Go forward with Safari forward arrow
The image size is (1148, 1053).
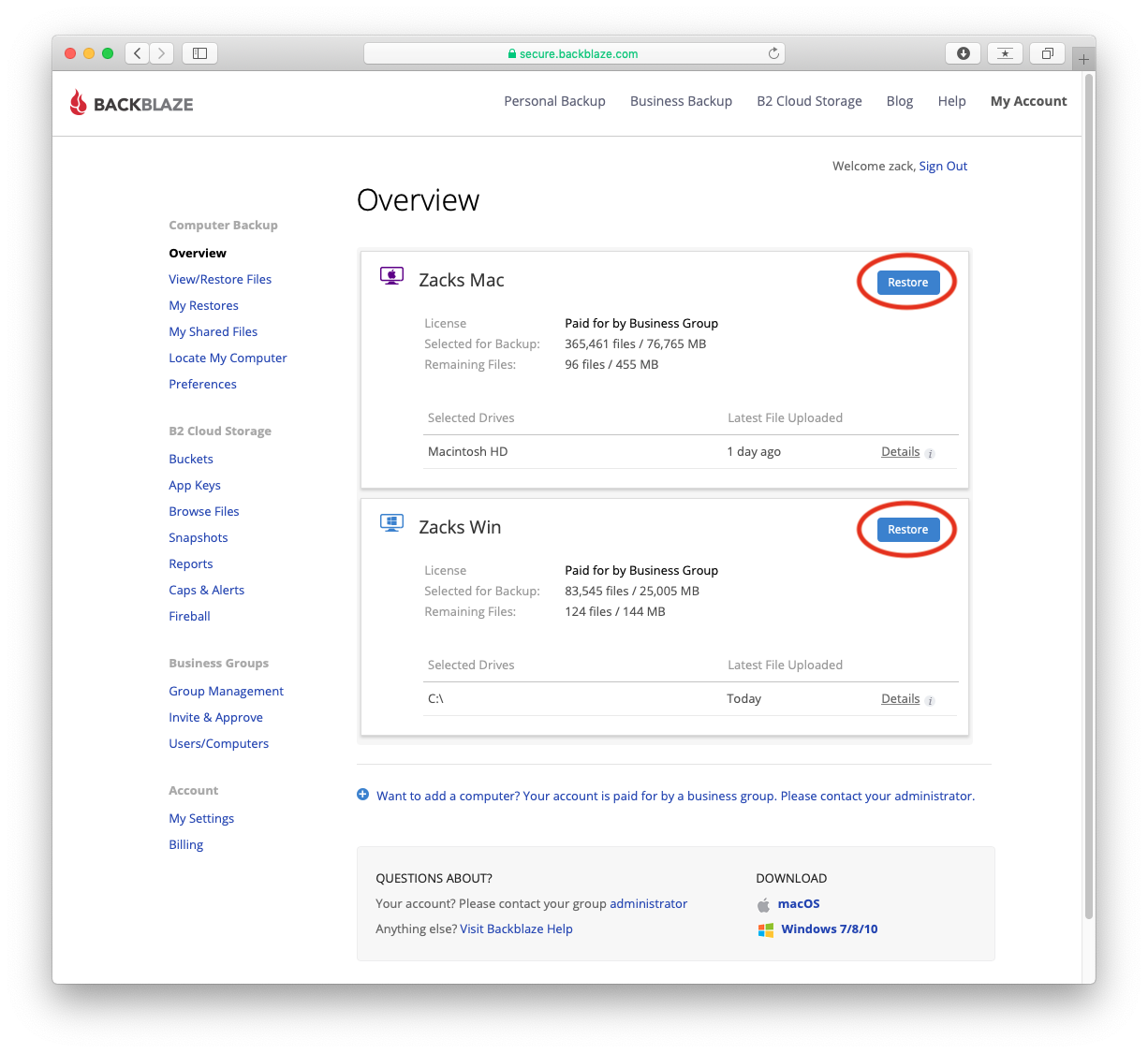click(x=162, y=53)
